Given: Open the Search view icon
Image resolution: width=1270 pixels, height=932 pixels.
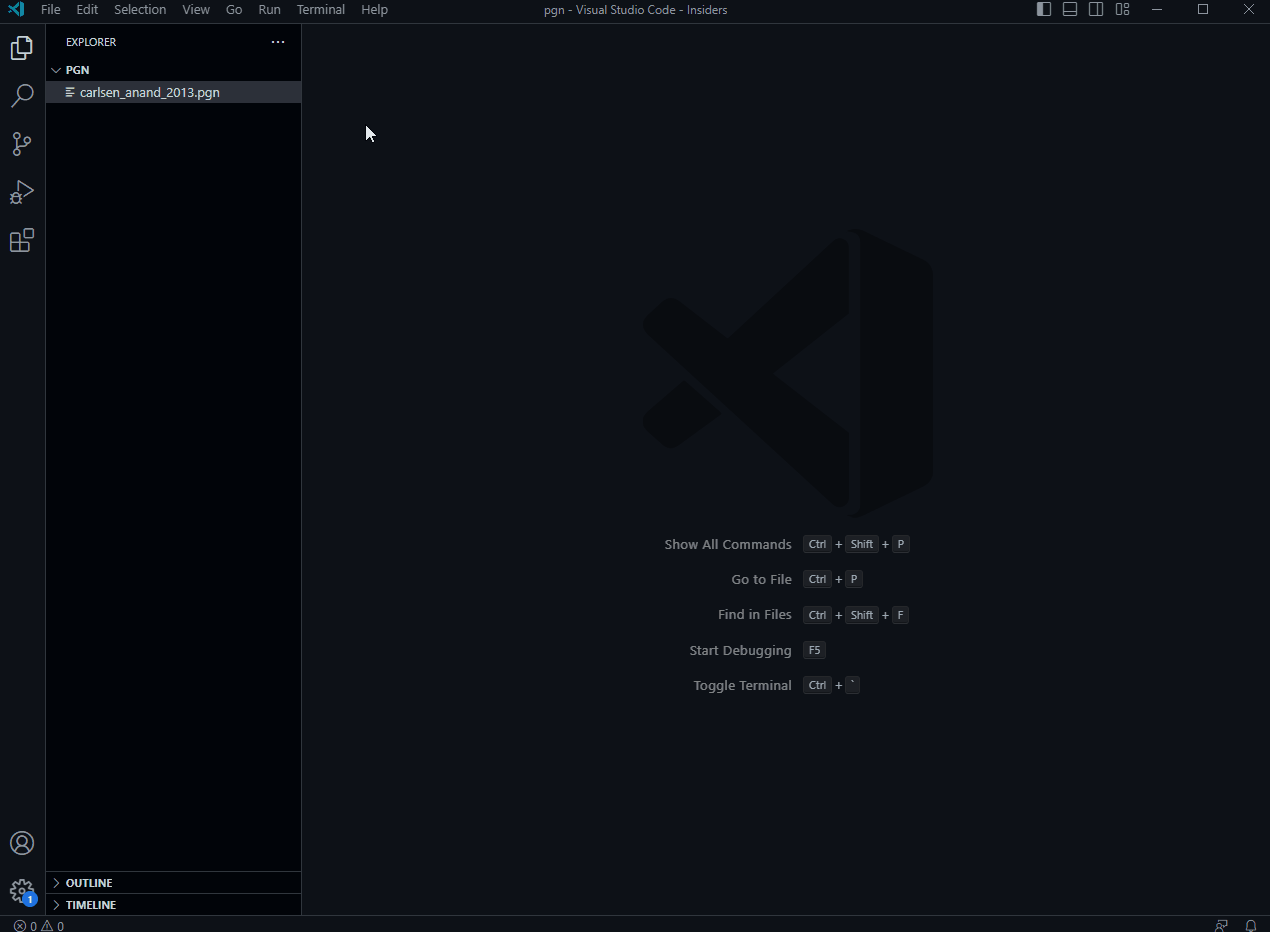Looking at the screenshot, I should click(22, 96).
